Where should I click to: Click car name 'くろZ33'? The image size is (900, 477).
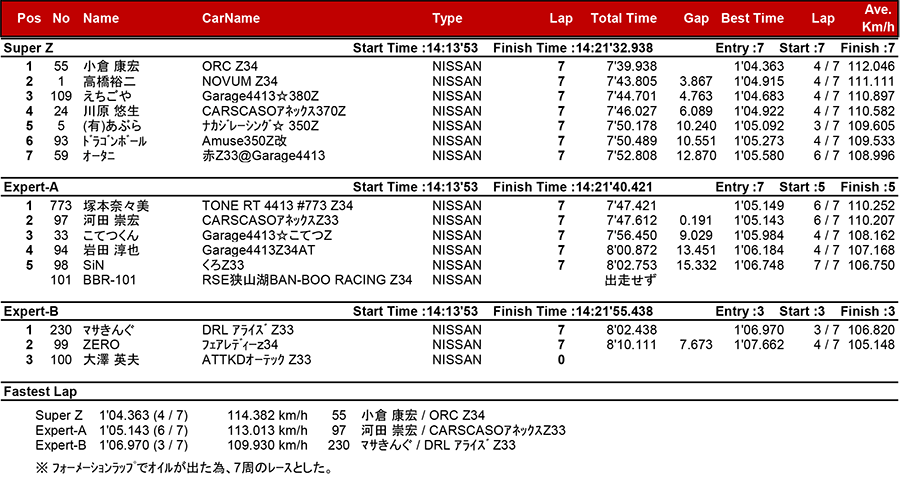click(223, 265)
